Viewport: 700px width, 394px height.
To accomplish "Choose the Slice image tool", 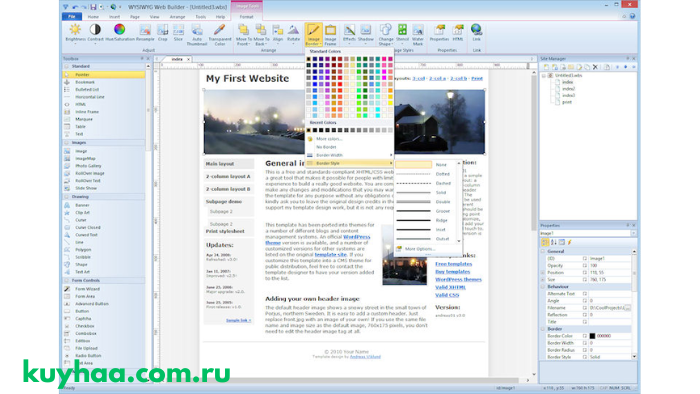I will pyautogui.click(x=178, y=33).
